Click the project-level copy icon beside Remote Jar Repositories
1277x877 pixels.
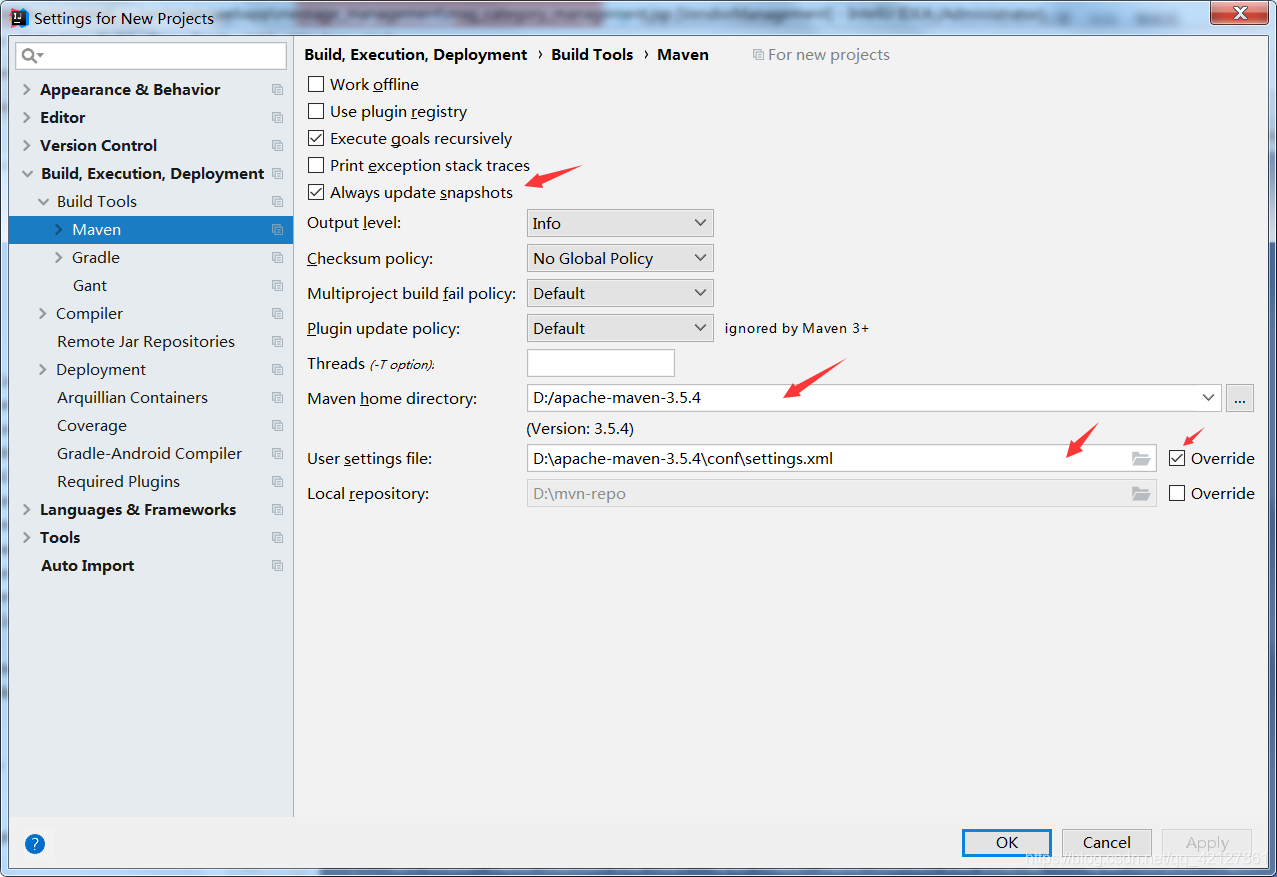(277, 342)
